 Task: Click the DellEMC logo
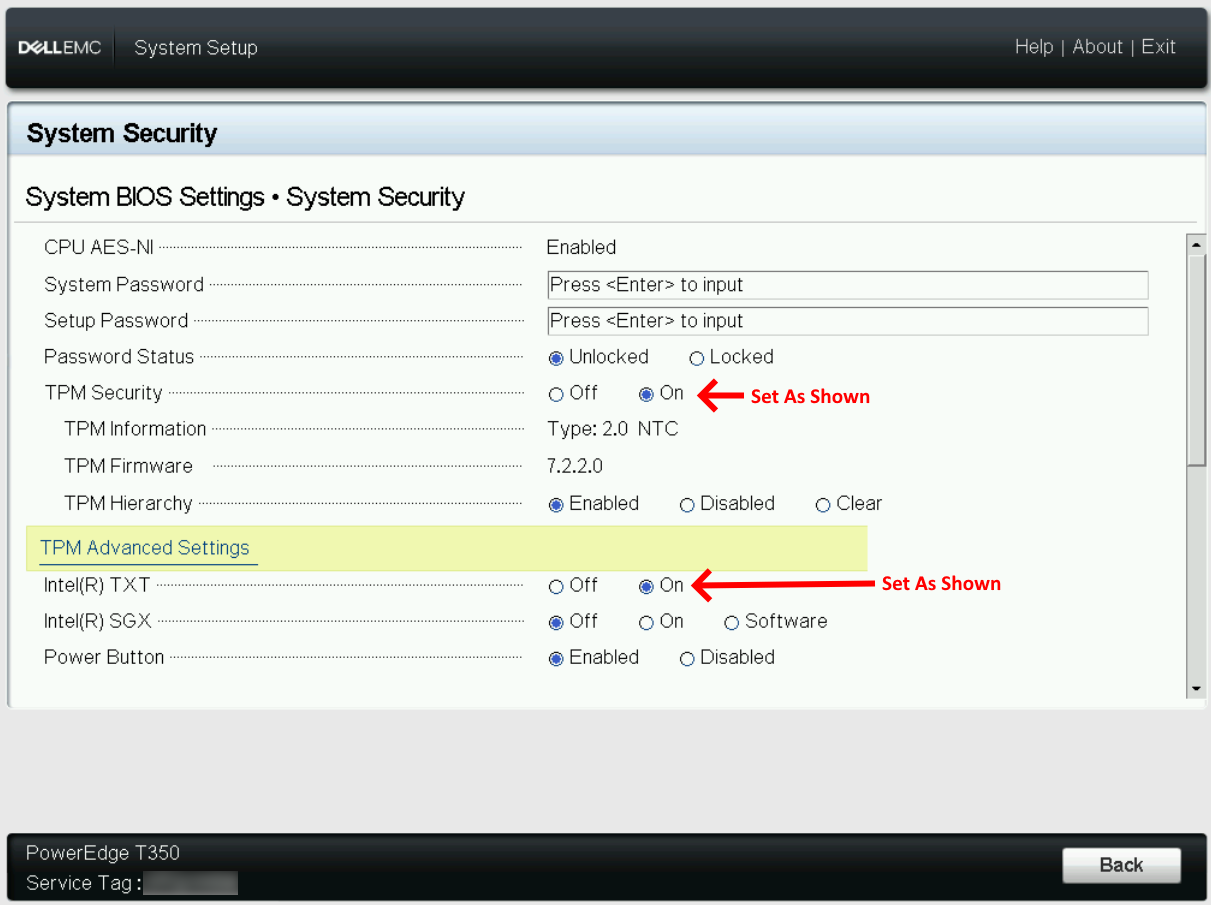(59, 47)
